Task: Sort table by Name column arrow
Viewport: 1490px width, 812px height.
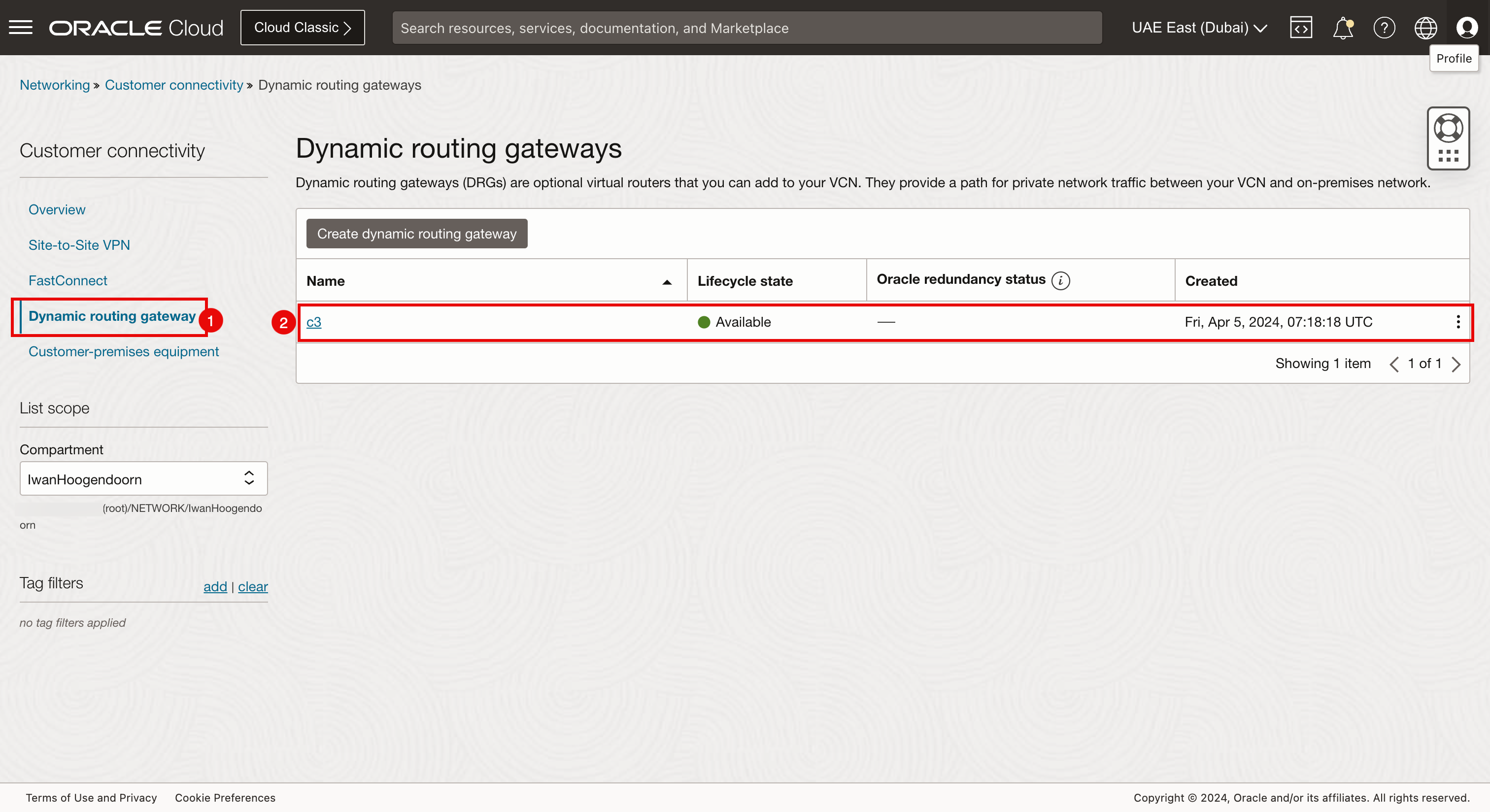Action: tap(666, 282)
